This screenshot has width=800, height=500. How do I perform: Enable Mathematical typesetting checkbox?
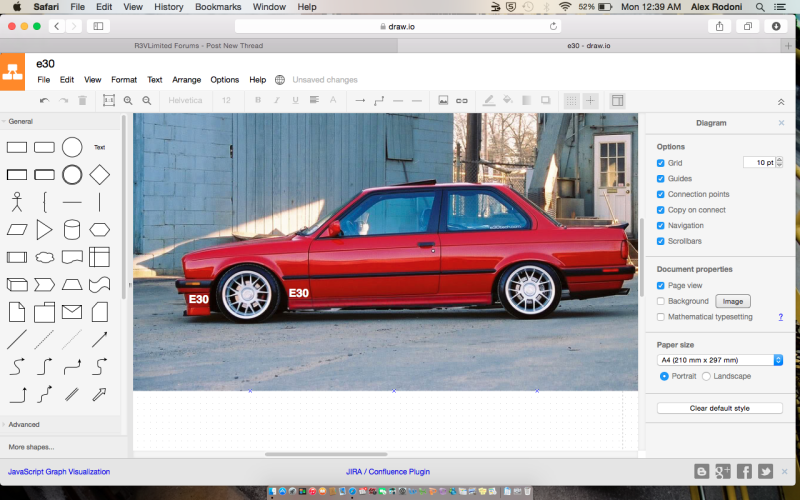[x=661, y=317]
